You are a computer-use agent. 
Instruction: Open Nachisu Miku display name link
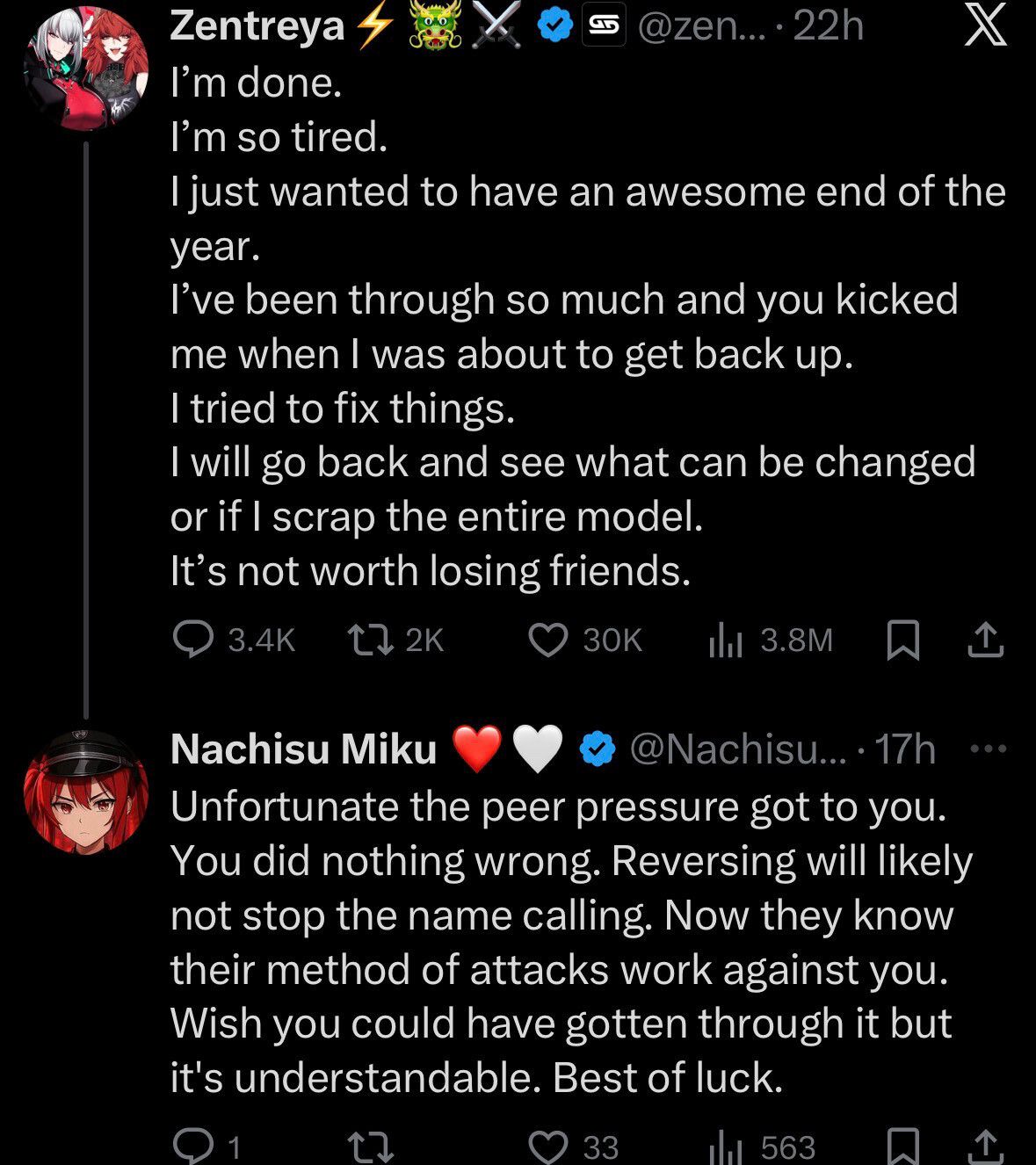coord(303,749)
